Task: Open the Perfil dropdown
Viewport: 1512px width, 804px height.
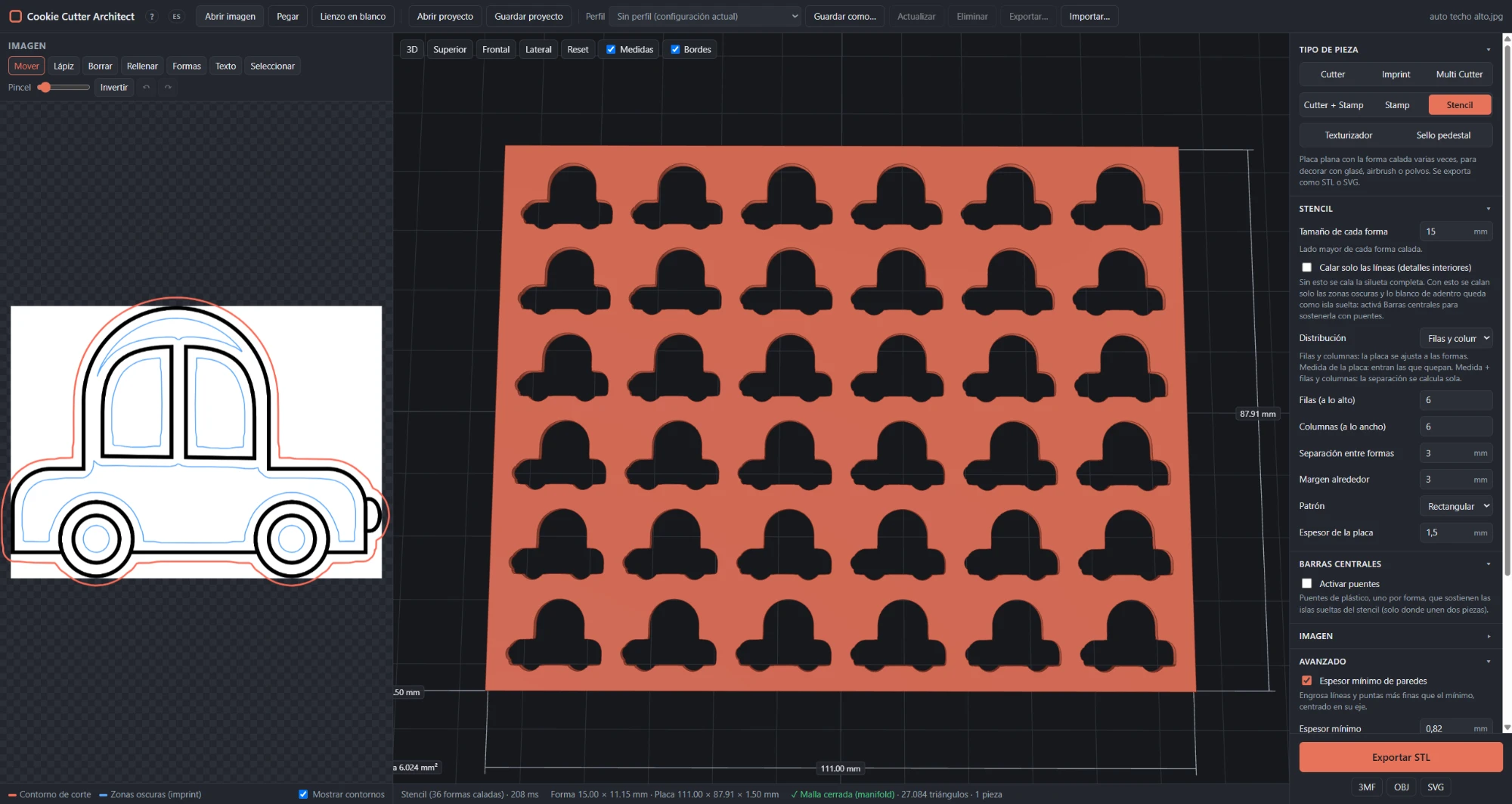Action: (x=705, y=17)
